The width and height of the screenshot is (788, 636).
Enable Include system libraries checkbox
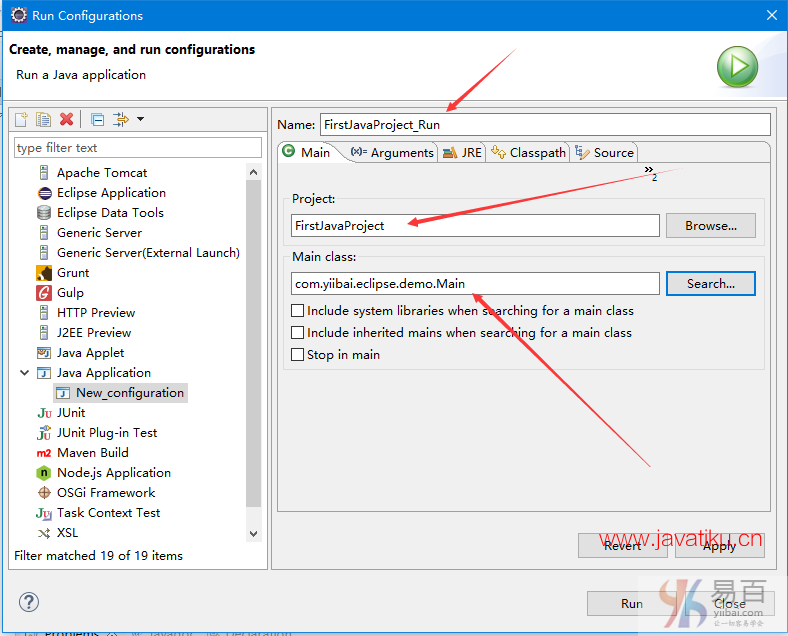pyautogui.click(x=298, y=310)
